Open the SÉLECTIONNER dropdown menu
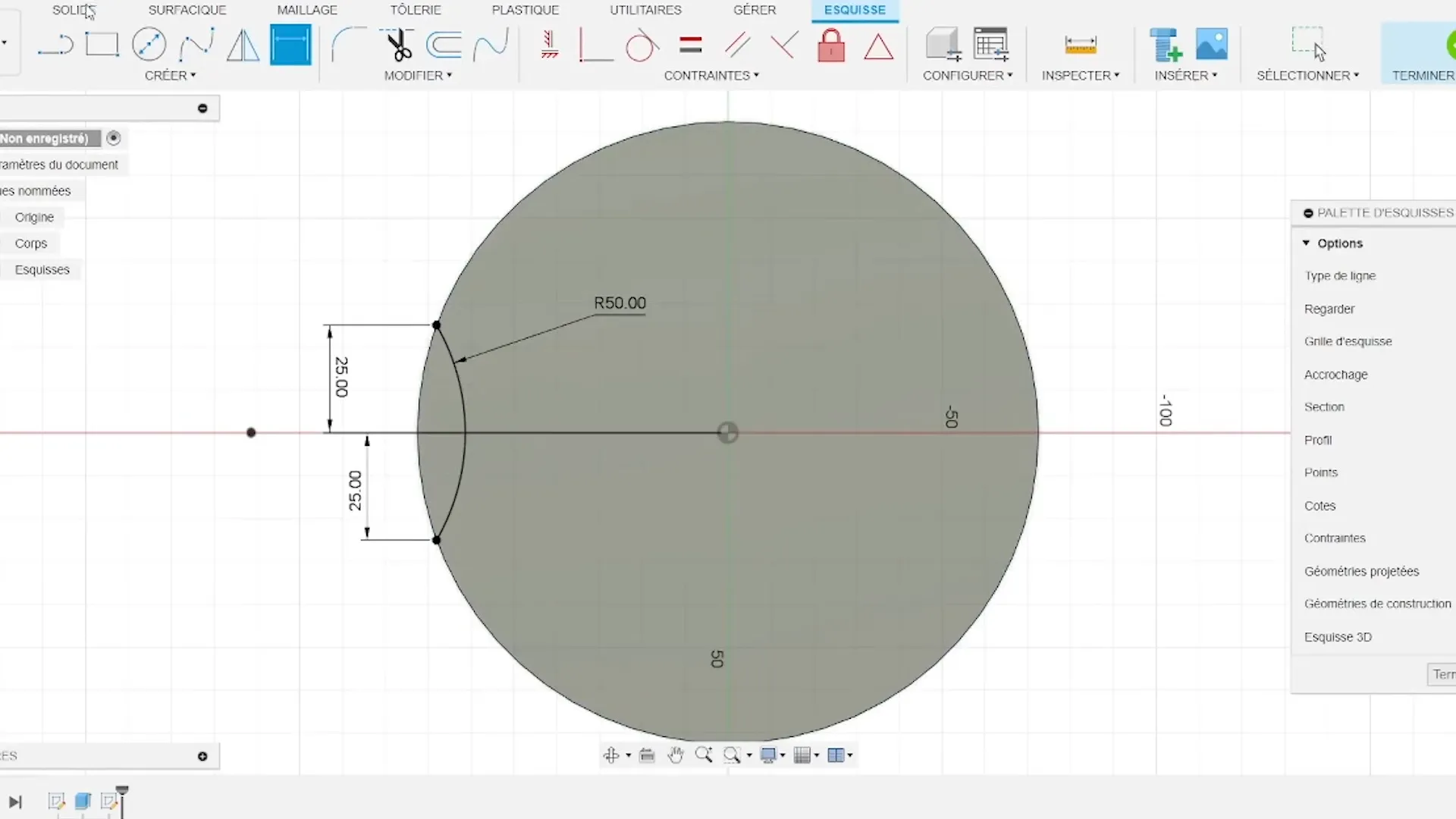Image resolution: width=1456 pixels, height=819 pixels. click(x=1308, y=76)
